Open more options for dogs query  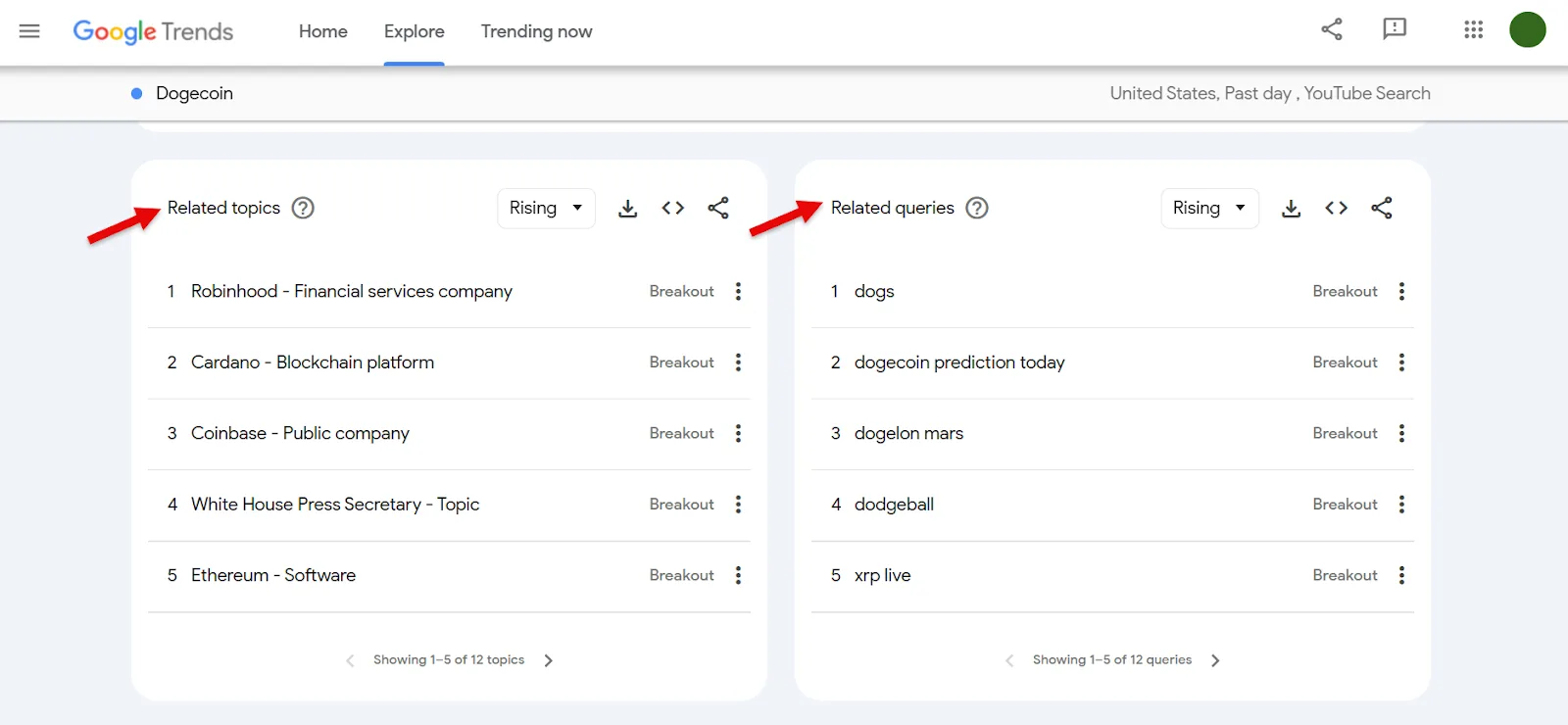(x=1402, y=291)
